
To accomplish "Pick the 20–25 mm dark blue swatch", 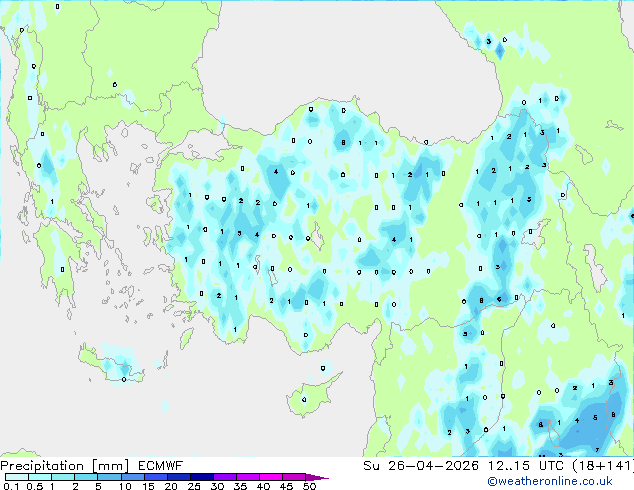I will pos(179,477).
